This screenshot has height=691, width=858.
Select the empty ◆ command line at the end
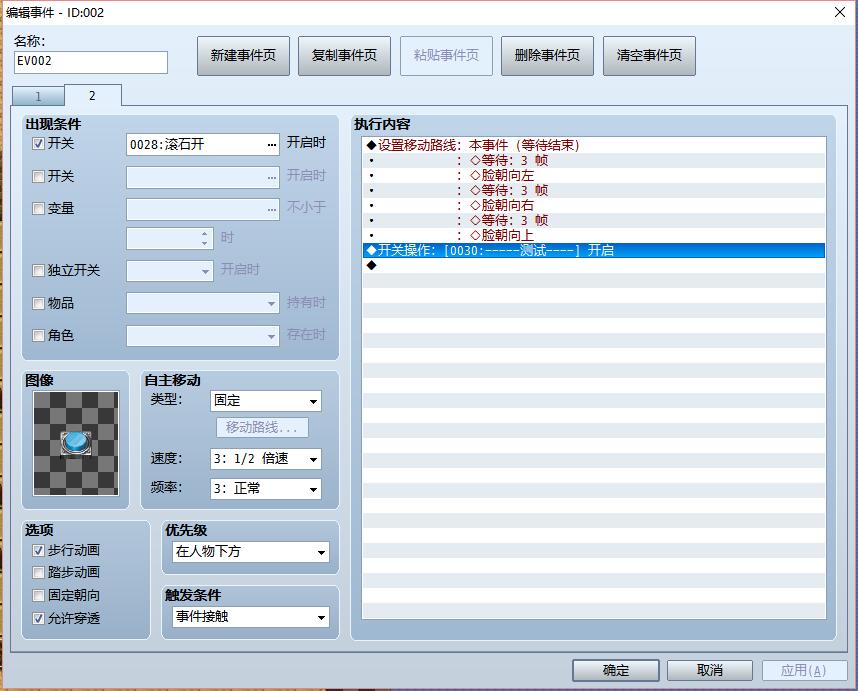pyautogui.click(x=594, y=265)
